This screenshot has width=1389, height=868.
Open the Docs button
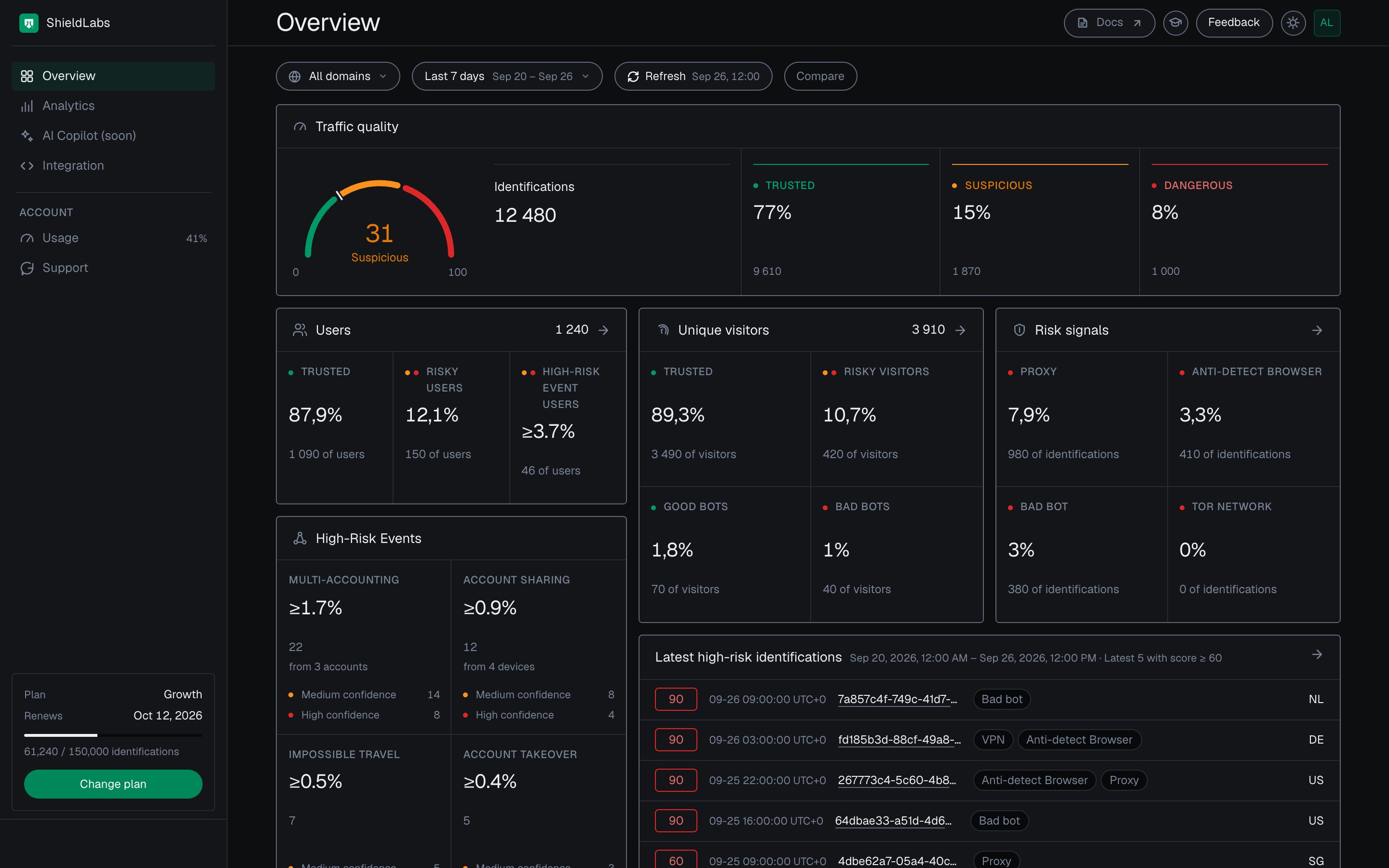(x=1109, y=23)
